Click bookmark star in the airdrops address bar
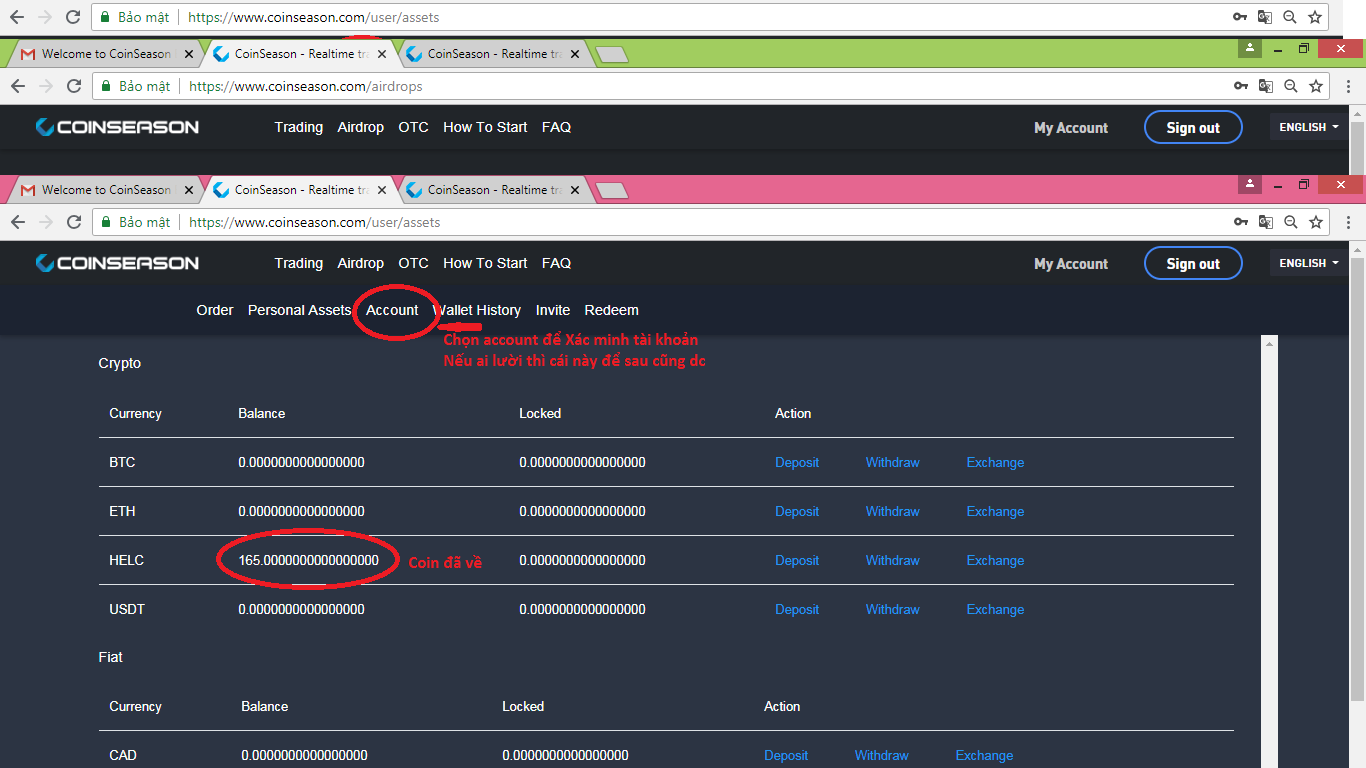Image resolution: width=1366 pixels, height=768 pixels. [1316, 86]
